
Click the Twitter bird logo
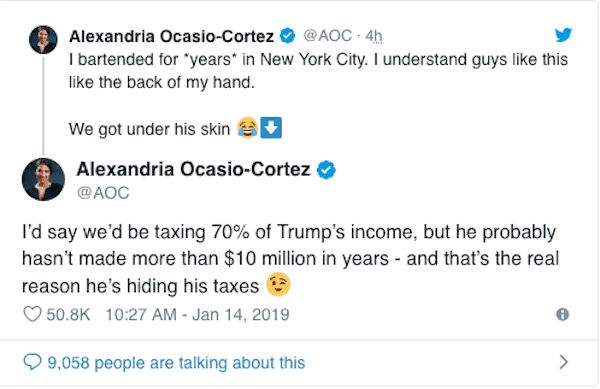tap(564, 34)
